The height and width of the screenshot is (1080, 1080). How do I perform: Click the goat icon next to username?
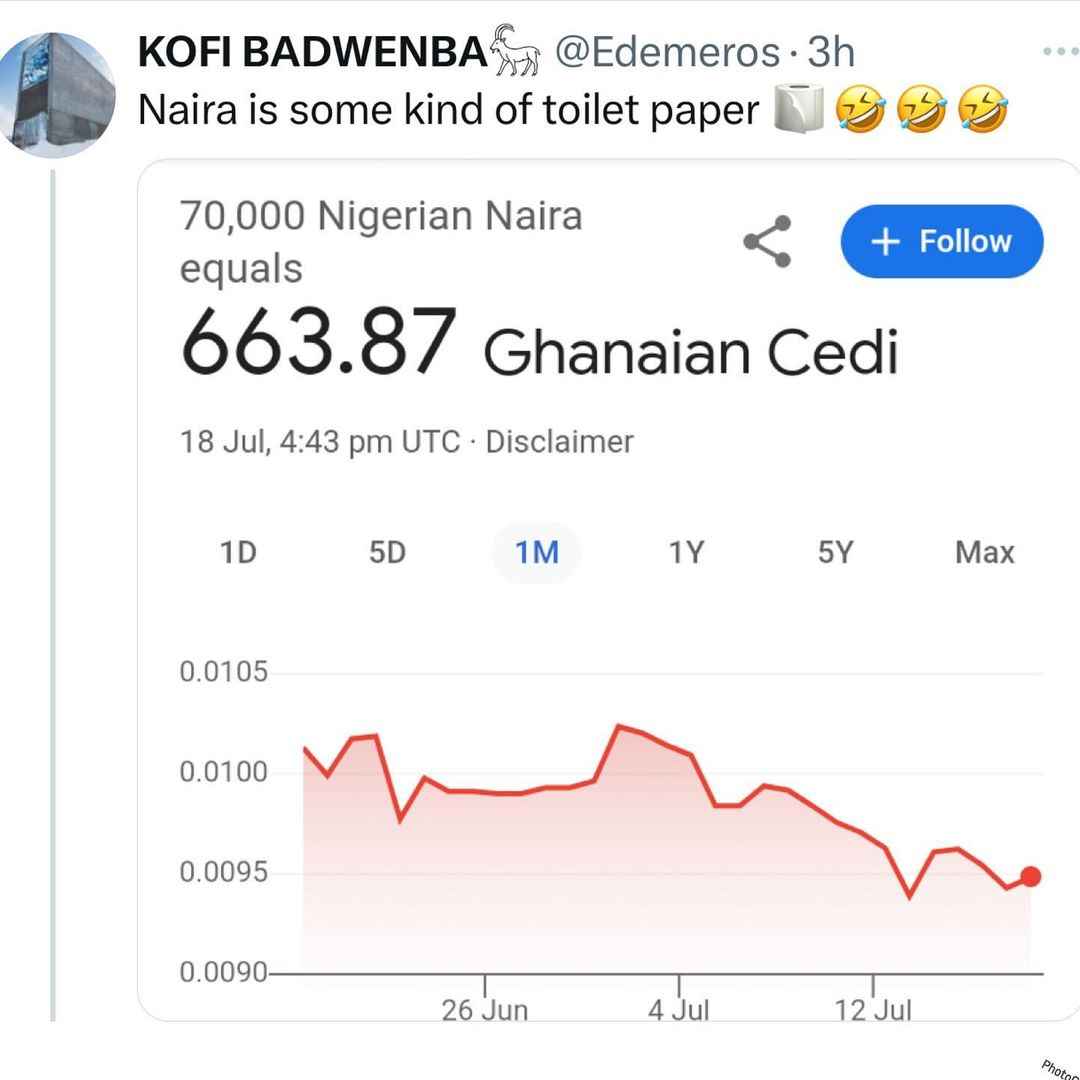pos(515,50)
